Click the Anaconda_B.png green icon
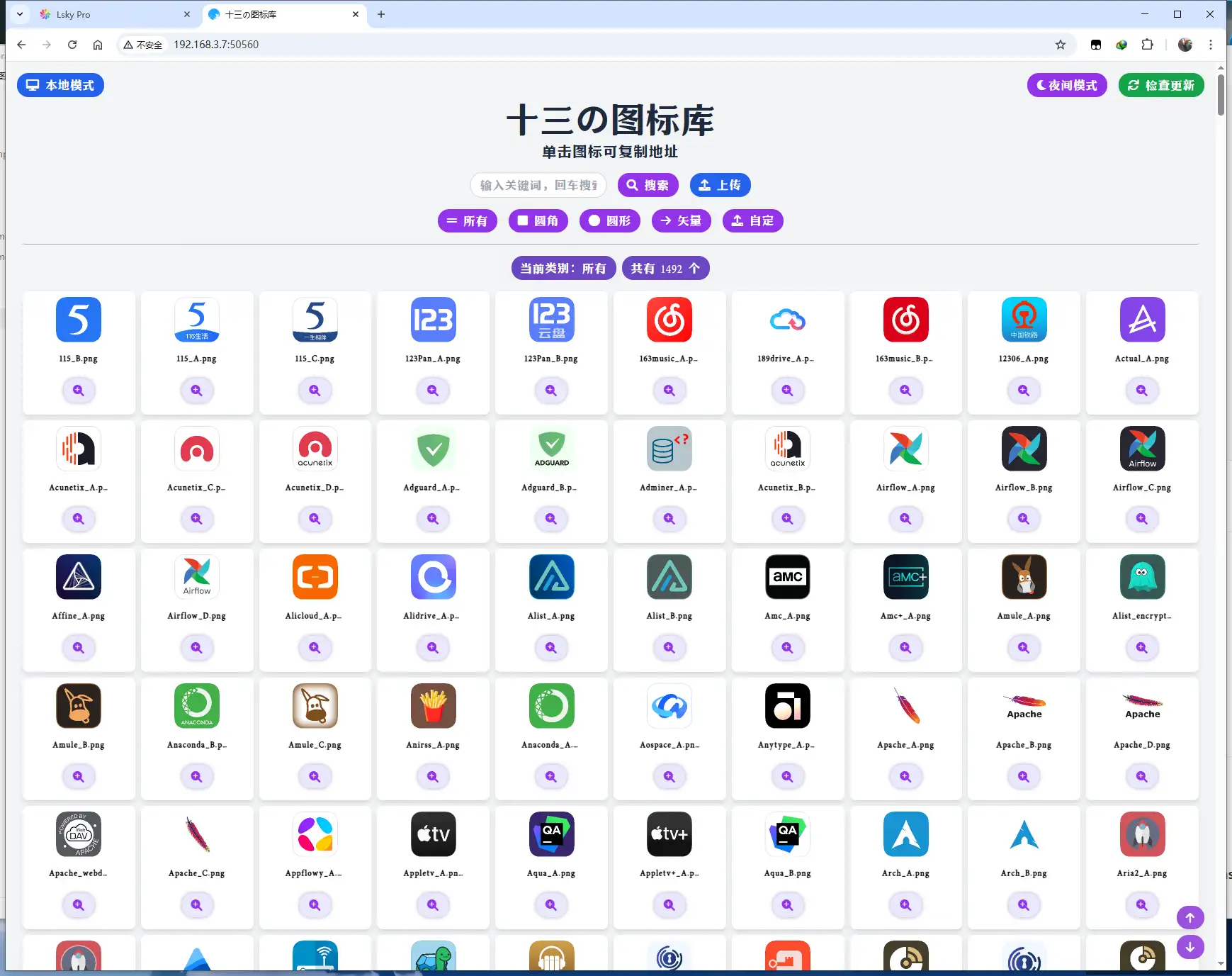Screen dimensions: 1232x976 coord(197,706)
